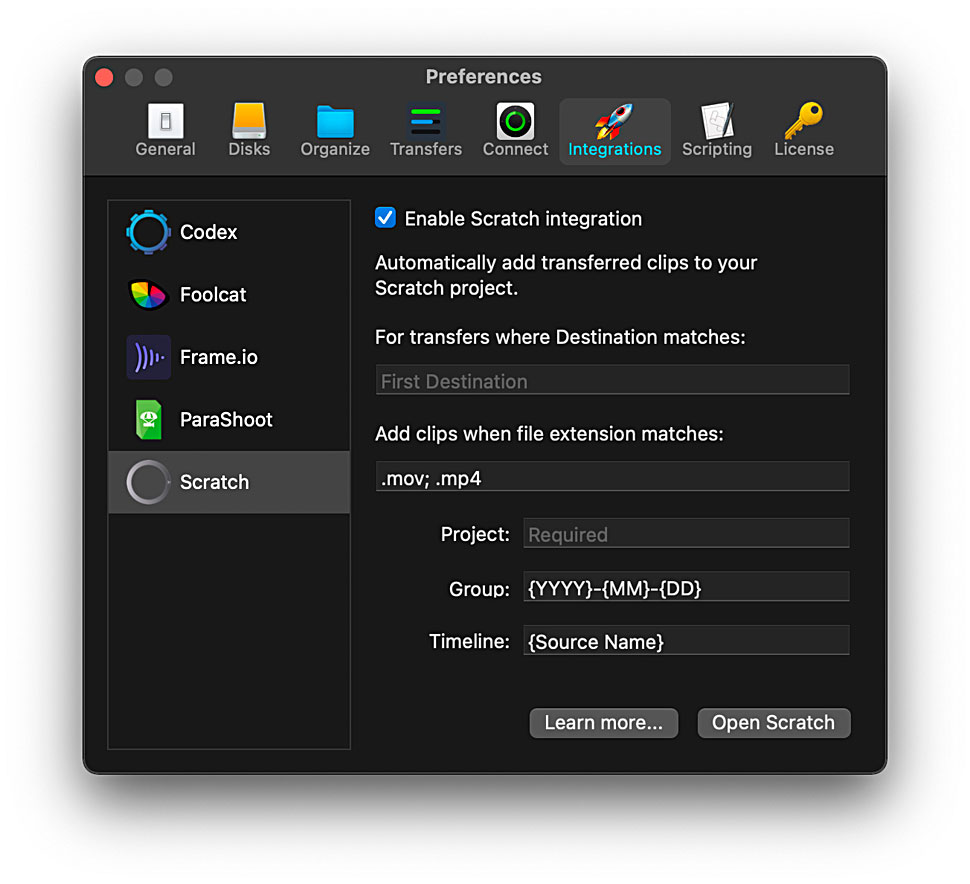Select the Foolcat integration icon
This screenshot has height=884, width=970.
148,294
